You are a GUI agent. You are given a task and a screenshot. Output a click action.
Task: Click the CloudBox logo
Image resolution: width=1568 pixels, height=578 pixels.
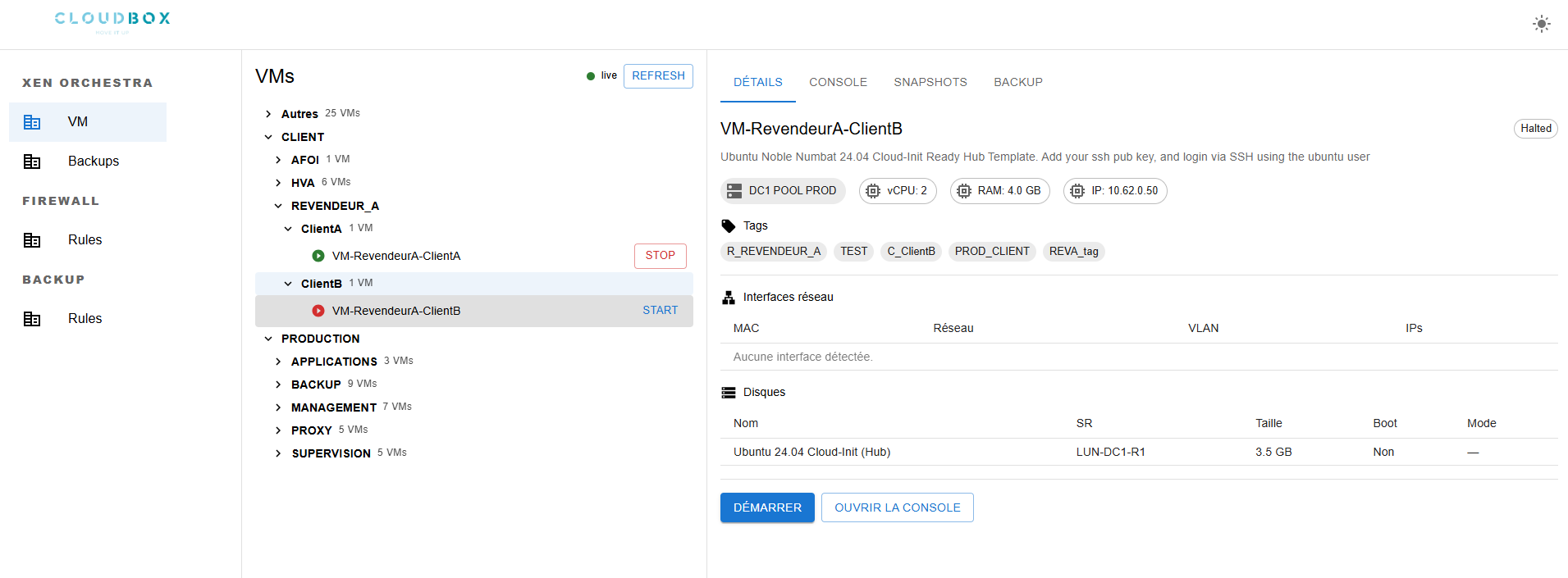click(x=112, y=20)
